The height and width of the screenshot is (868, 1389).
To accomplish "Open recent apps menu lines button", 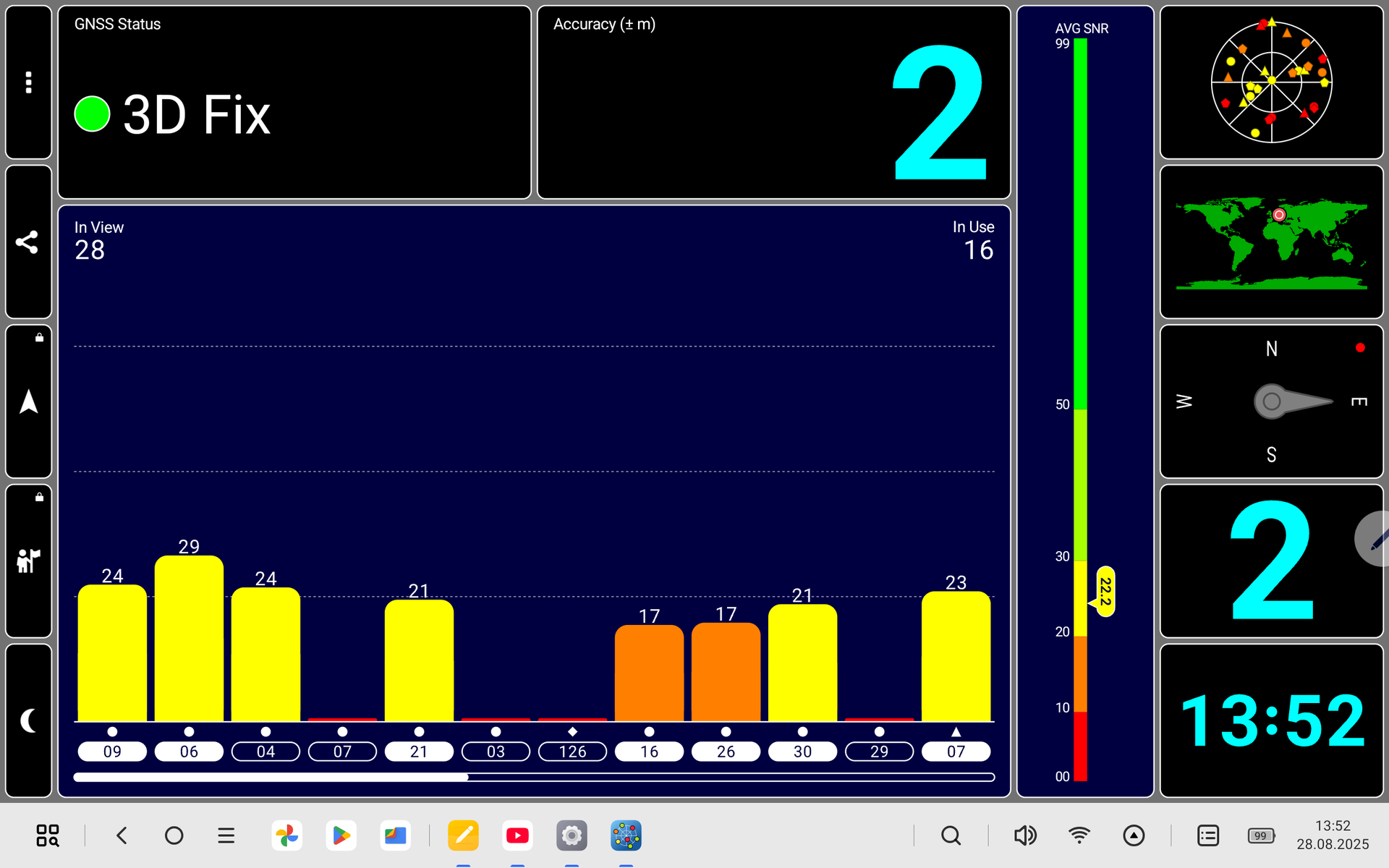I will [226, 835].
